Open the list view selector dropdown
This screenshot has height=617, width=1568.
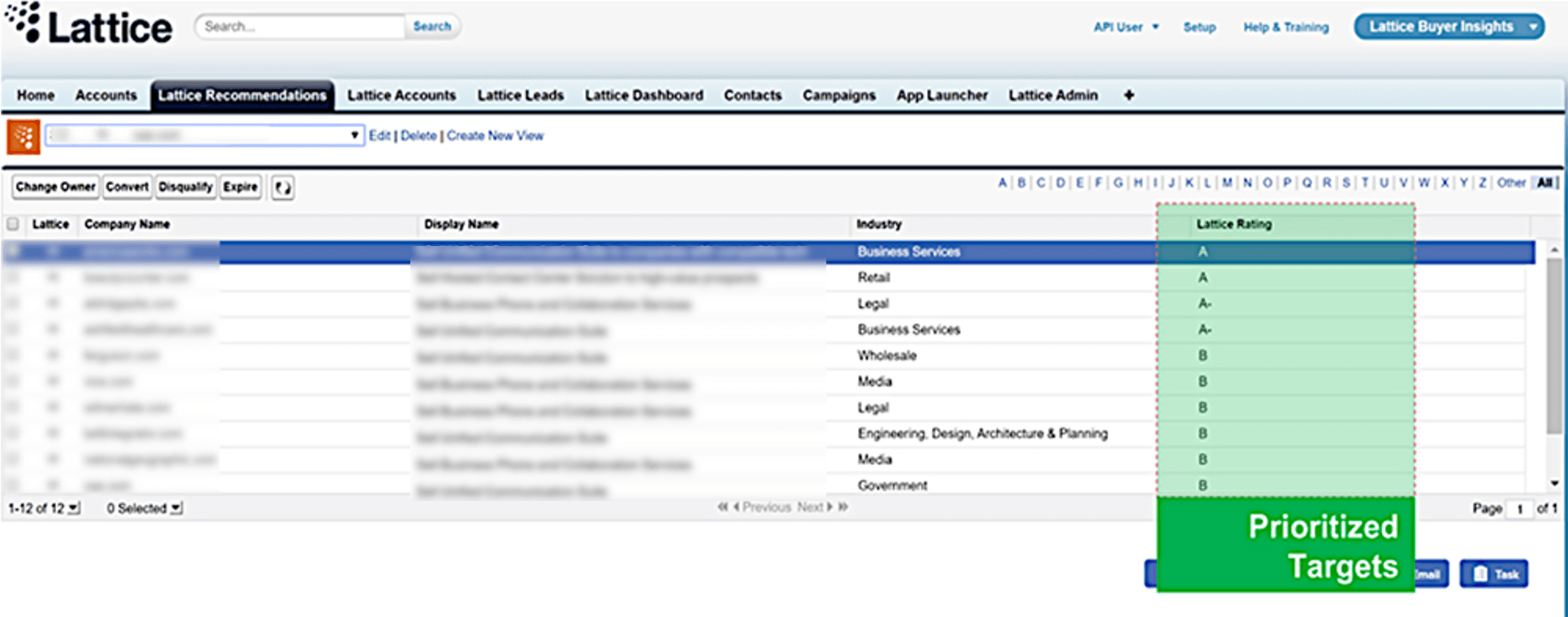click(205, 136)
